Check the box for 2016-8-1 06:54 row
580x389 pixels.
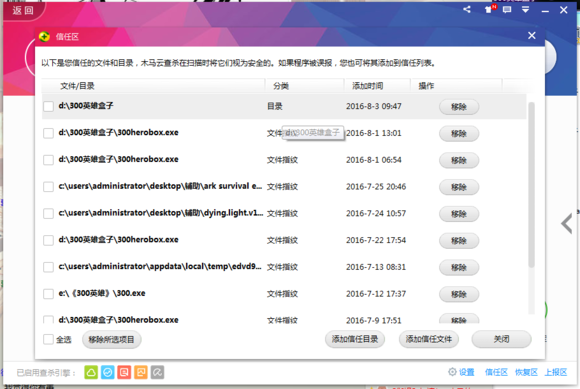click(x=48, y=160)
